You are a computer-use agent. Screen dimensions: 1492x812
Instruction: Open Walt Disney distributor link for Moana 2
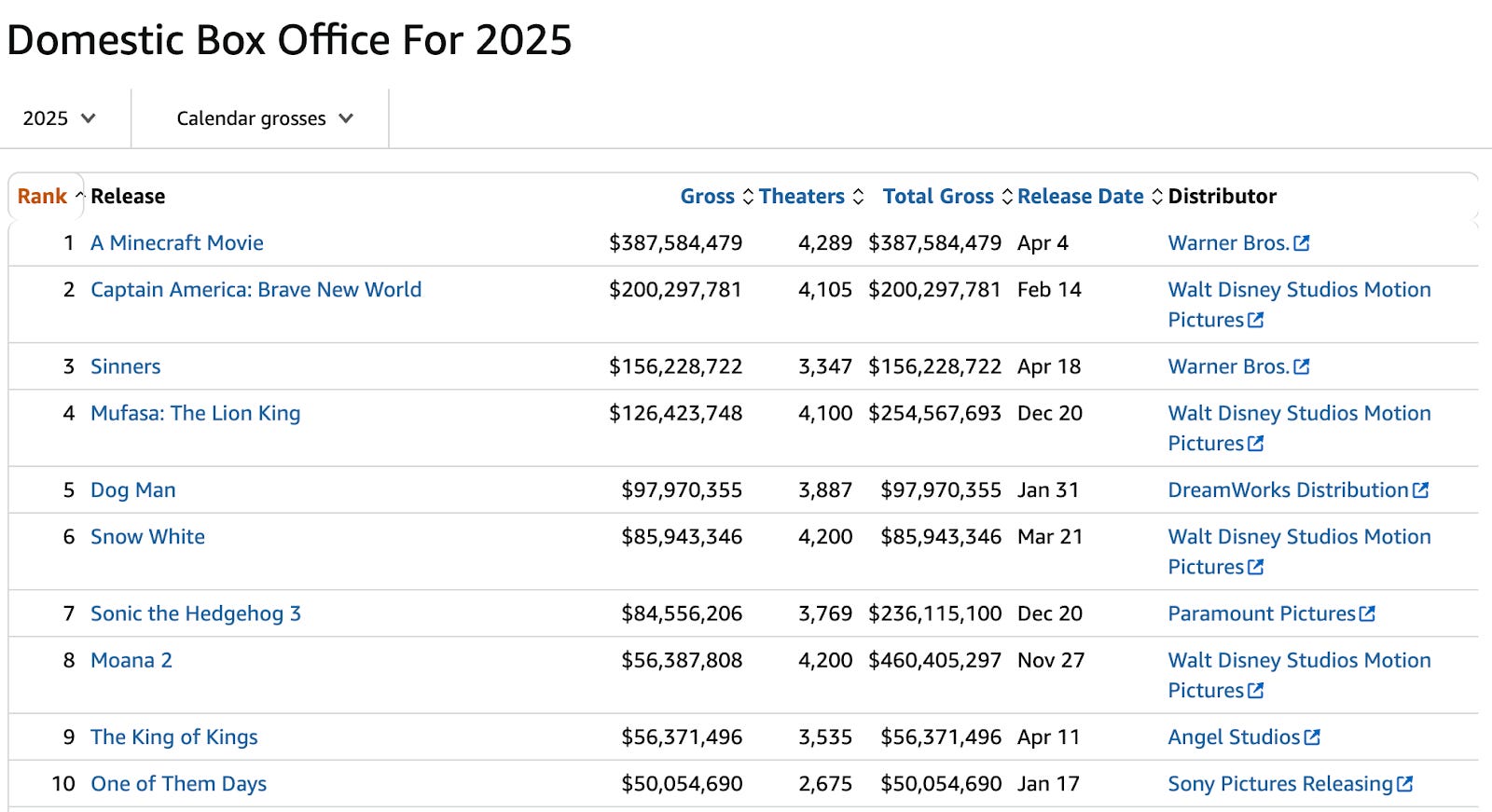[x=1299, y=675]
